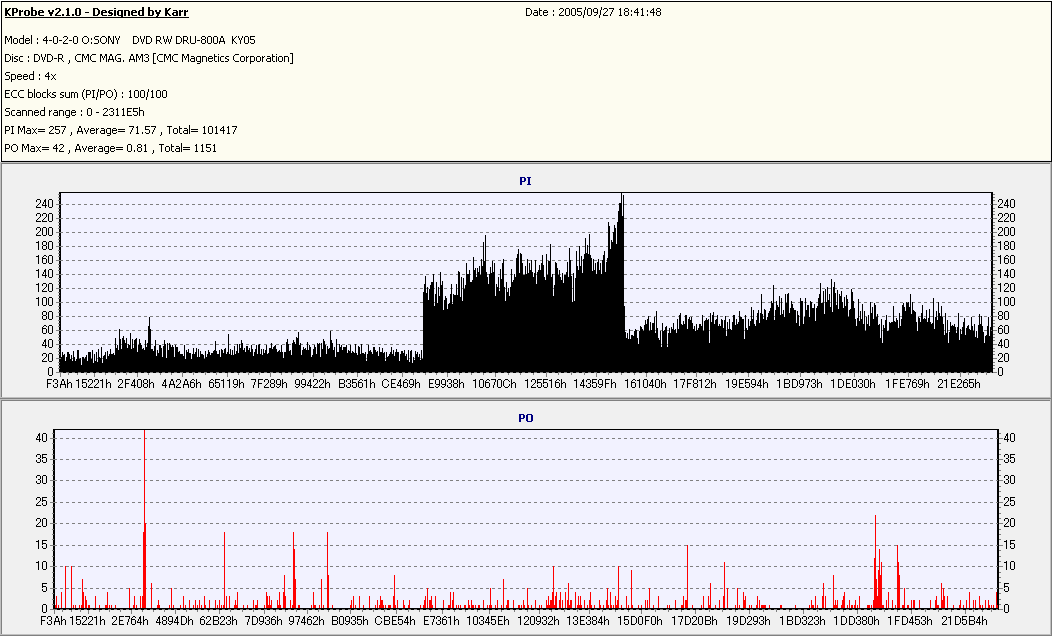Click the 'PO Max= 42' statistics line
Screen dimensions: 1052x636
pos(111,148)
